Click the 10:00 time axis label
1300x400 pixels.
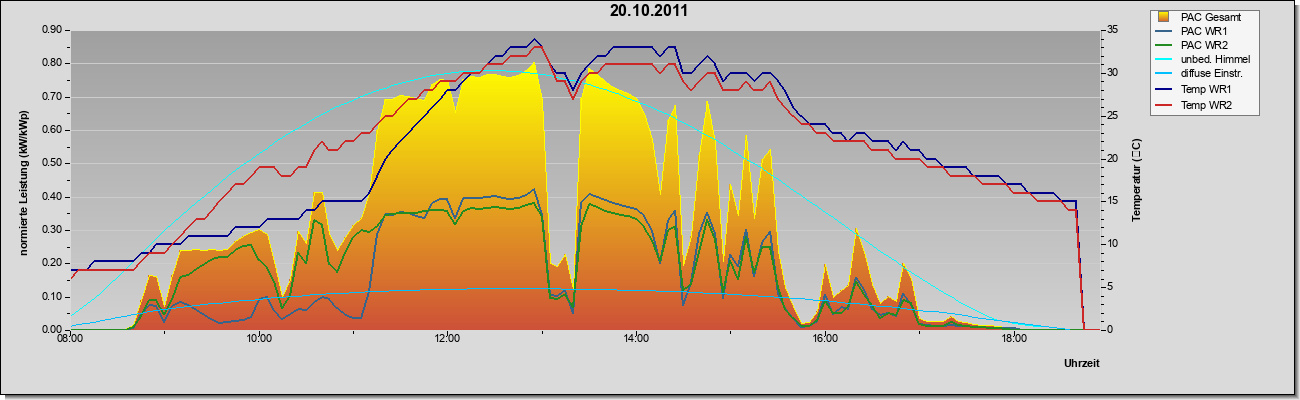click(x=259, y=339)
